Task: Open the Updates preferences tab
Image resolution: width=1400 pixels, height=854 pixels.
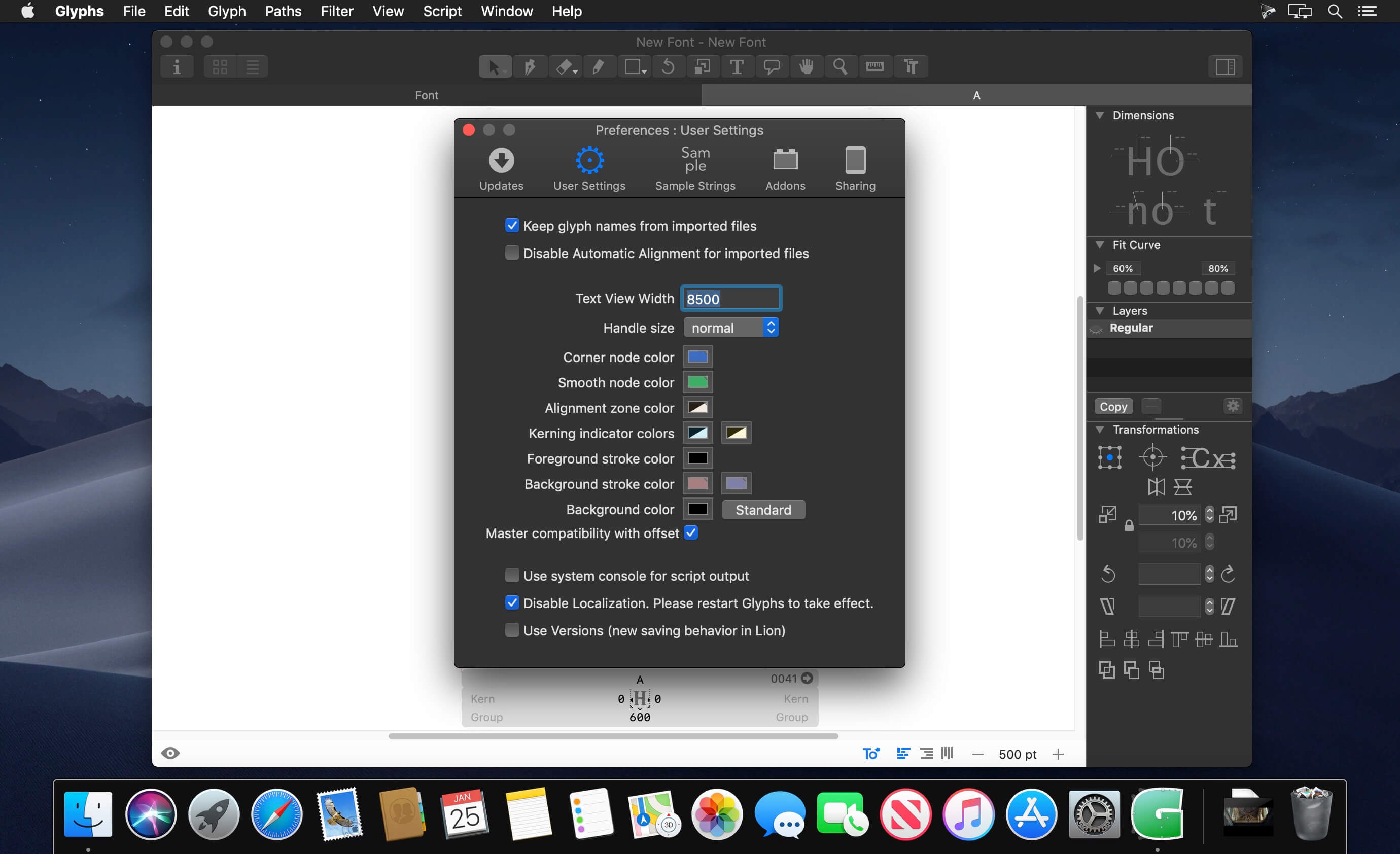Action: [501, 169]
